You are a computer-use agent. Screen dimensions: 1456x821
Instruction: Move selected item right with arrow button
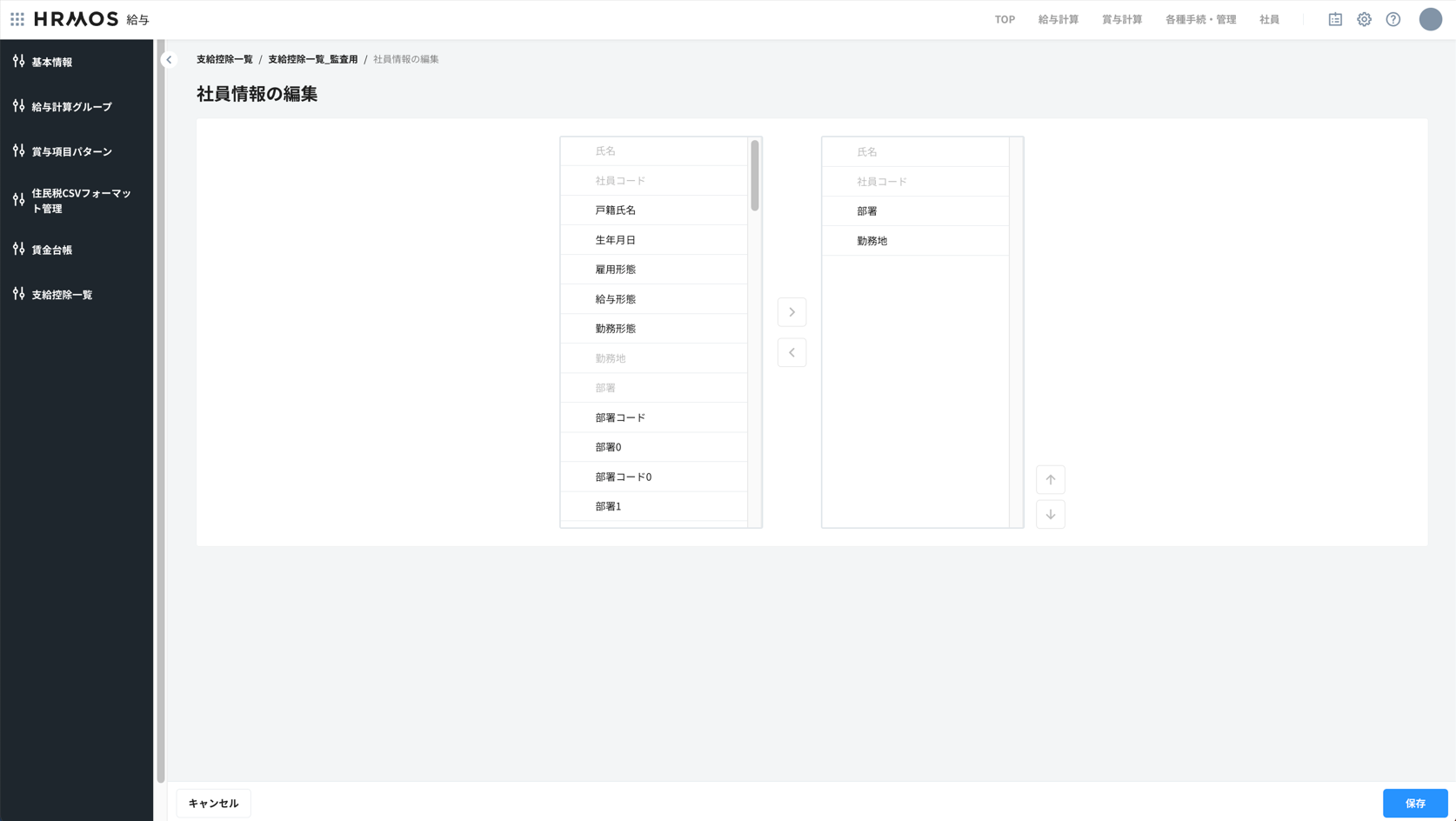pos(791,312)
